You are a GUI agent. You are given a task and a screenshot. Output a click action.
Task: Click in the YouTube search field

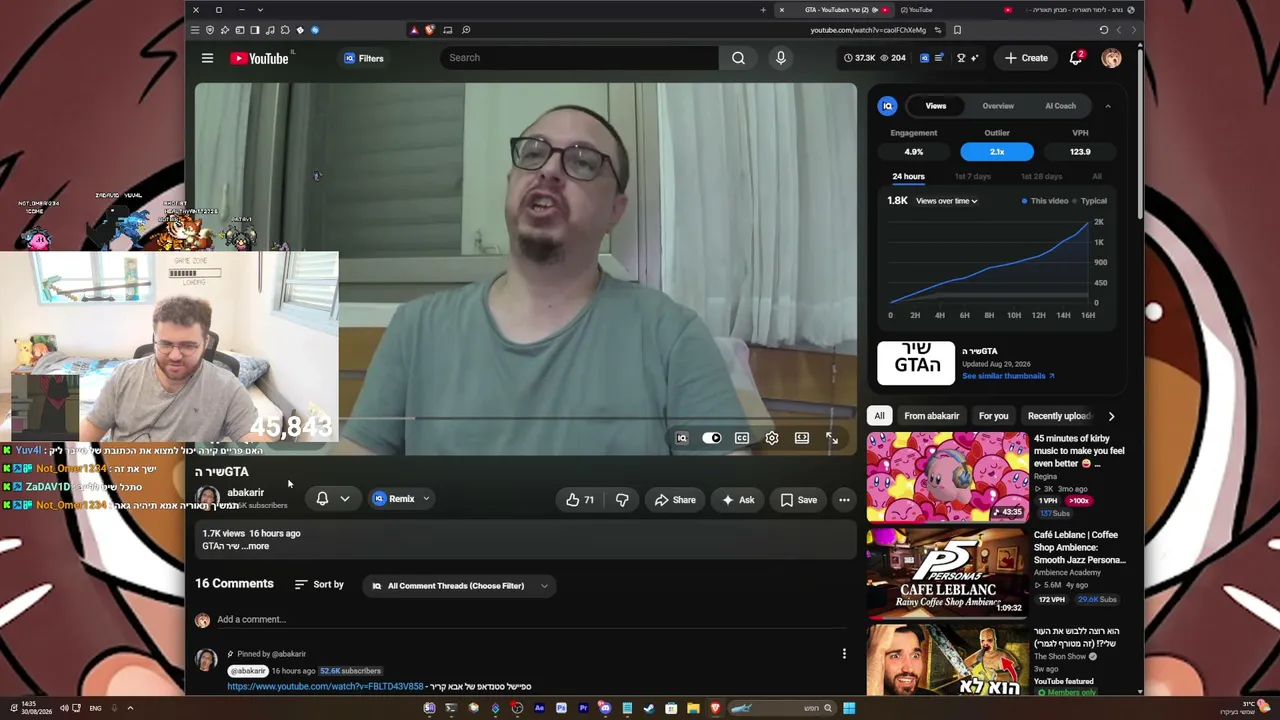point(579,58)
